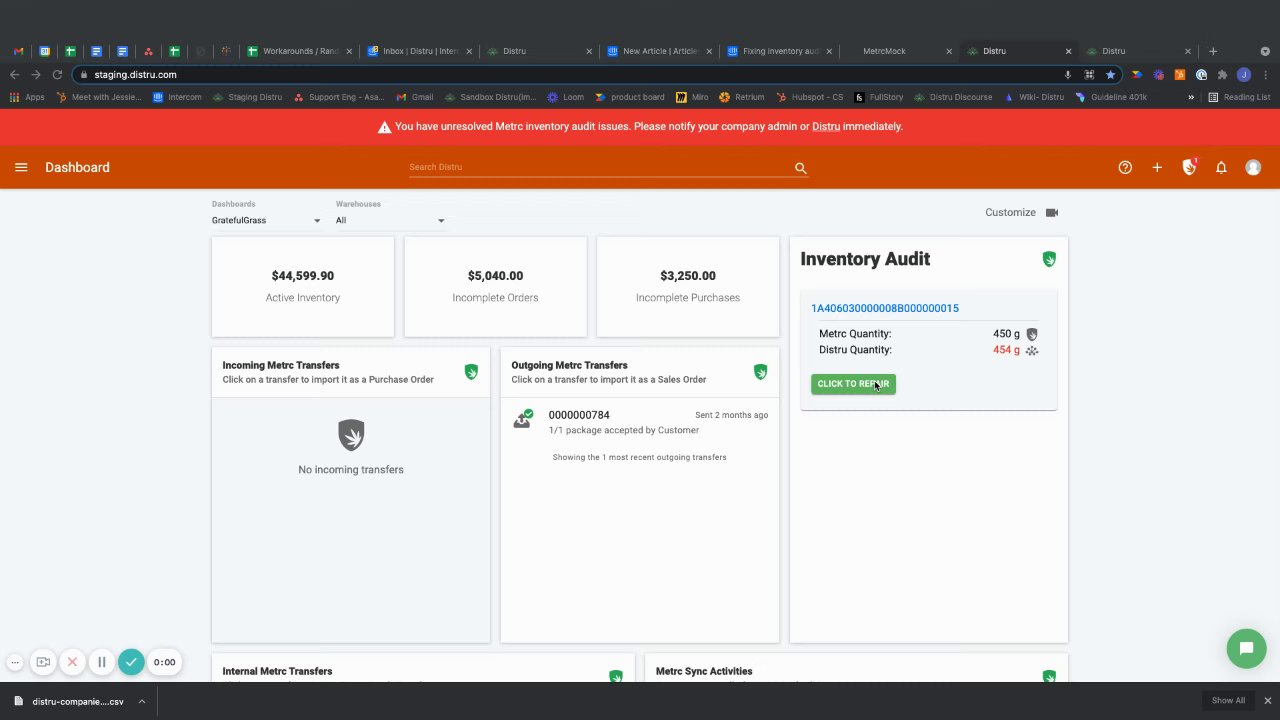The image size is (1280, 720).
Task: Click the Internal Metrc Transfers heading
Action: pyautogui.click(x=277, y=671)
